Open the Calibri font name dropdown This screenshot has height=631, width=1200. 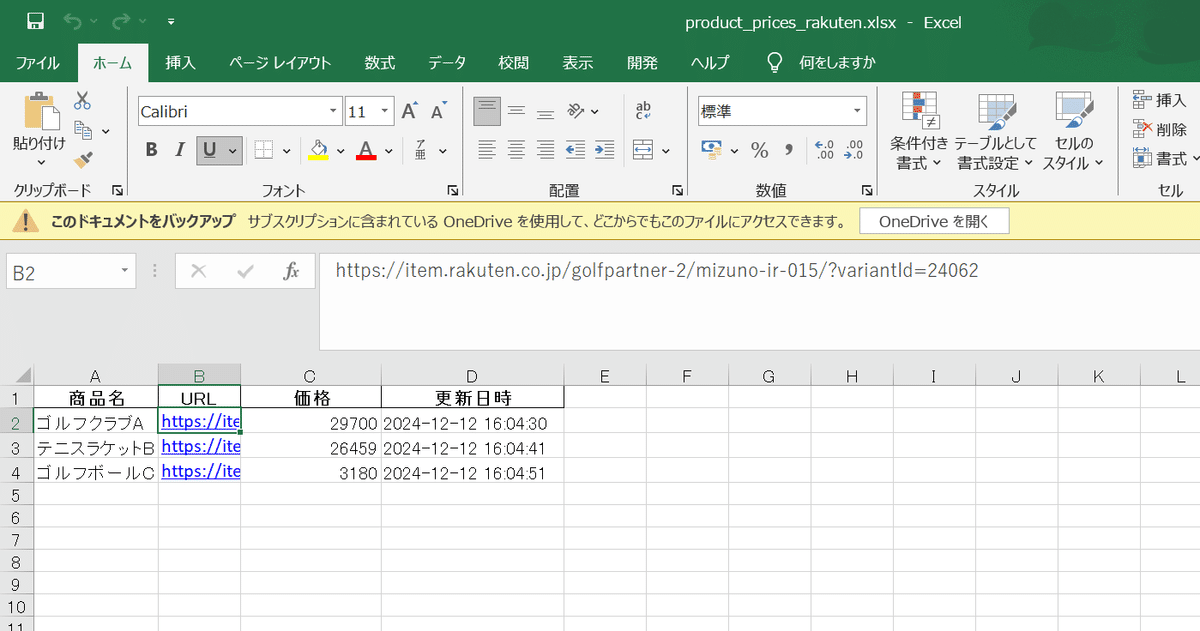point(334,111)
